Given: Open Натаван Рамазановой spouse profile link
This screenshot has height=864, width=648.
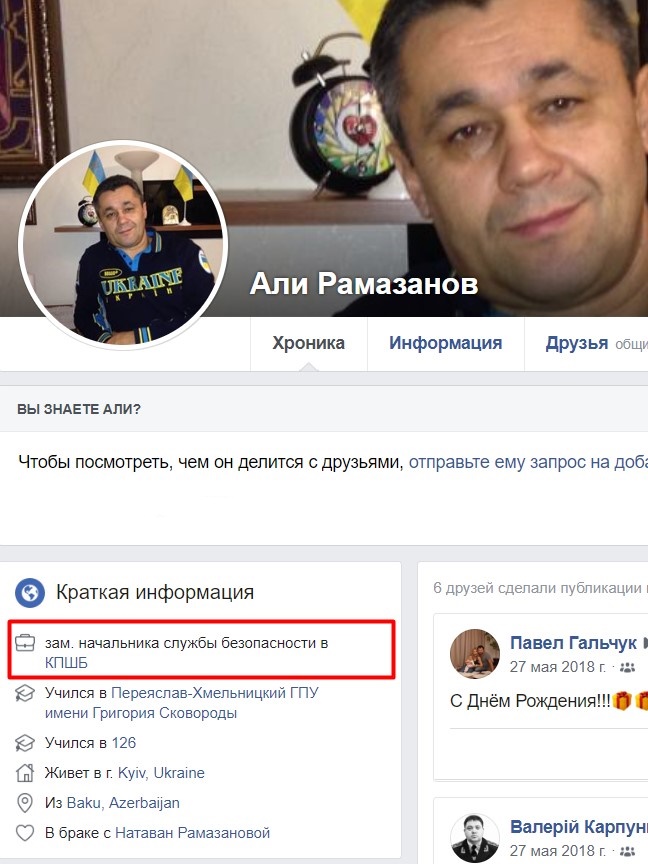Looking at the screenshot, I should click(x=192, y=833).
